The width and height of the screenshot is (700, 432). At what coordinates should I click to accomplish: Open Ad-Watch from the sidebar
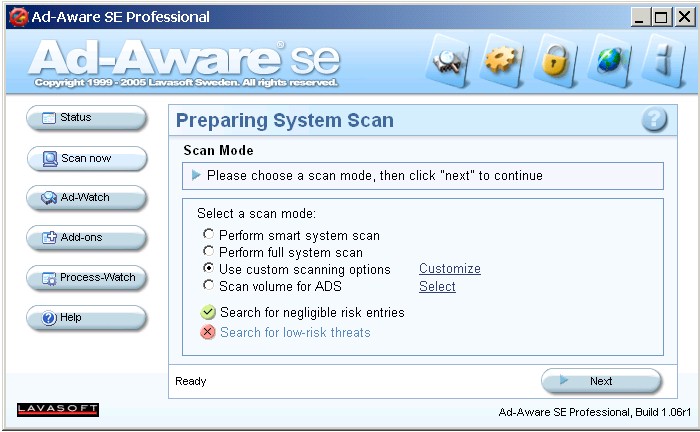click(87, 198)
